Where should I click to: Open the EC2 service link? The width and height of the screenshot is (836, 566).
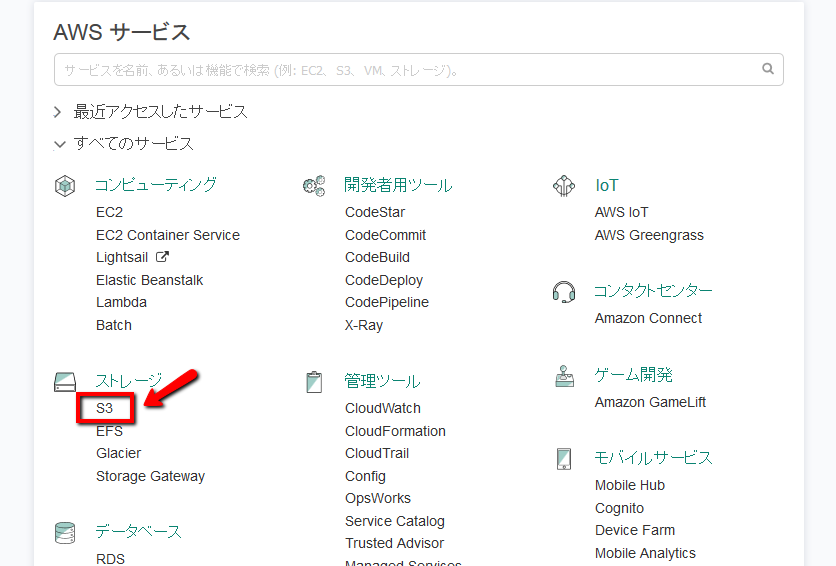coord(110,212)
